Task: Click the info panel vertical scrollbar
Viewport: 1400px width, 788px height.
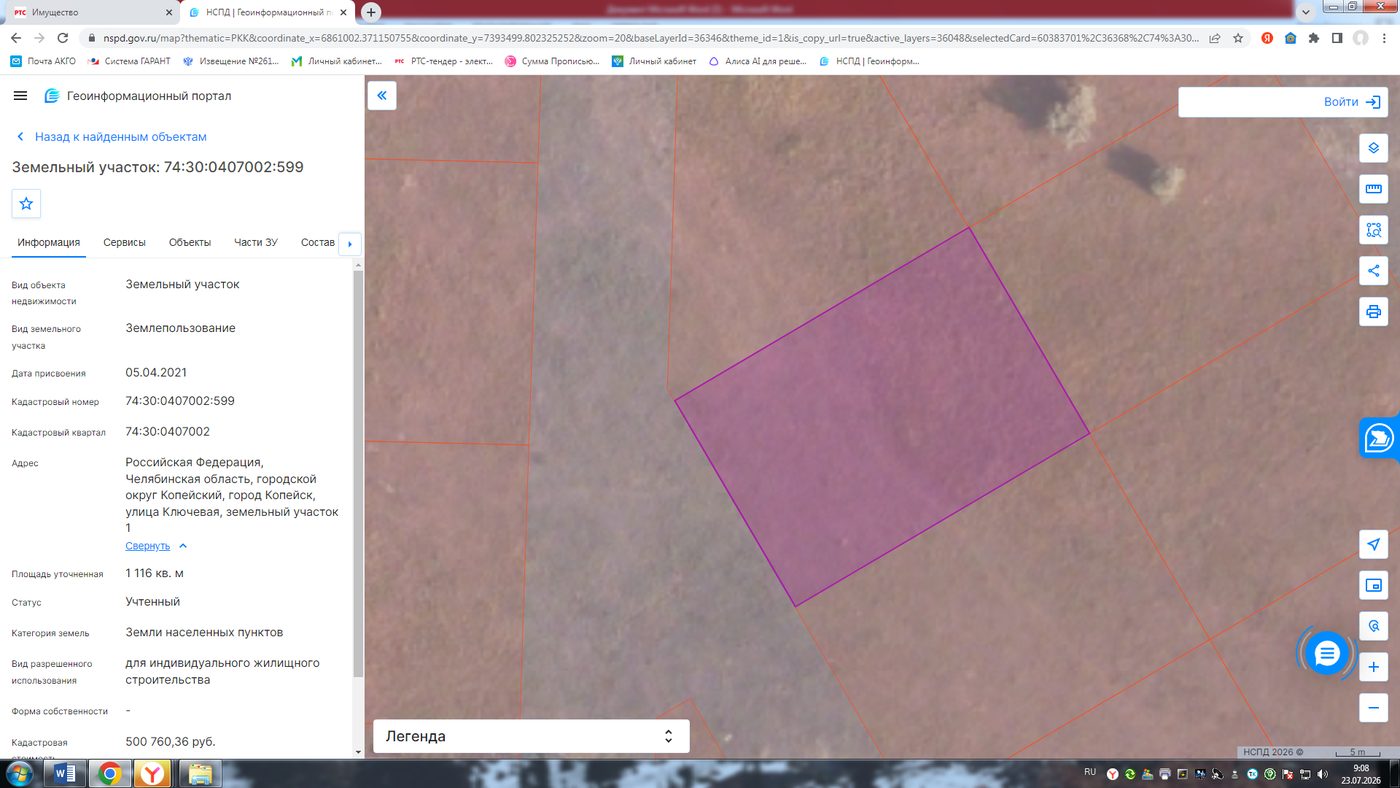Action: 359,470
